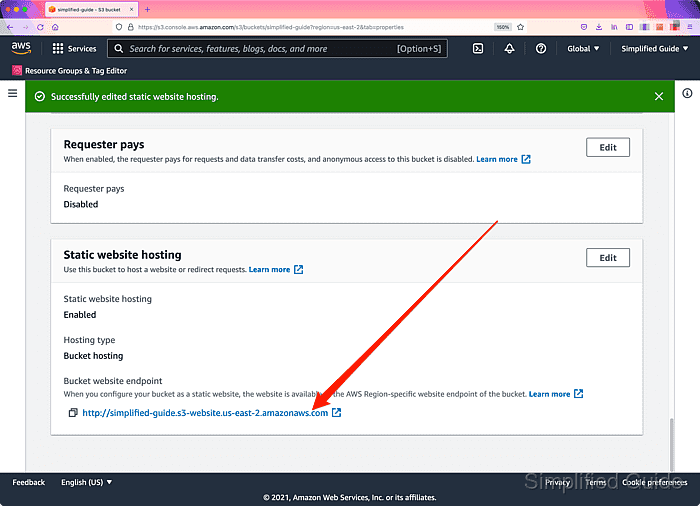Click the page vertical scrollbar thumb

[x=671, y=444]
